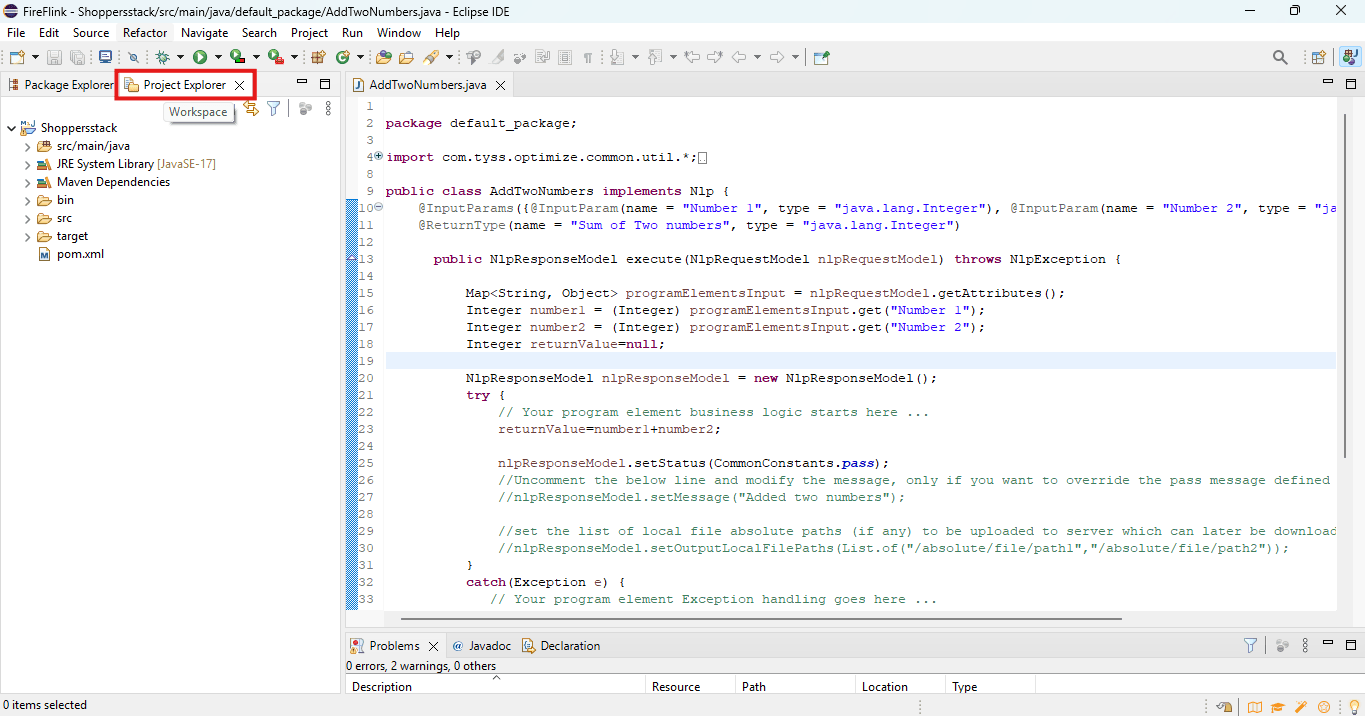Open the Navigate menu
The image size is (1365, 716).
point(204,33)
